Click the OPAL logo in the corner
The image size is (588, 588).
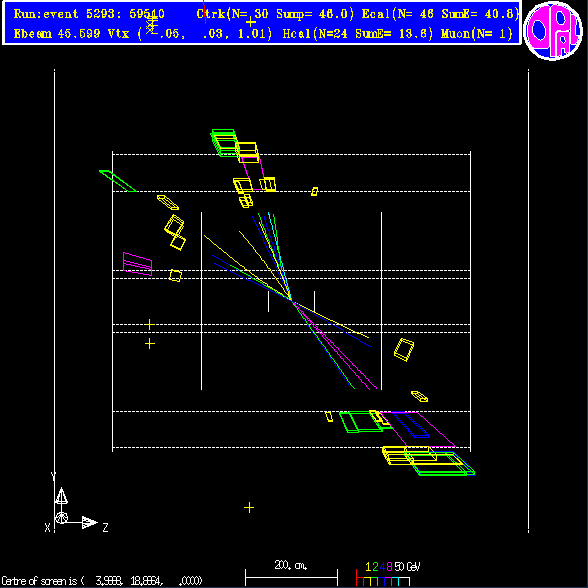point(553,31)
